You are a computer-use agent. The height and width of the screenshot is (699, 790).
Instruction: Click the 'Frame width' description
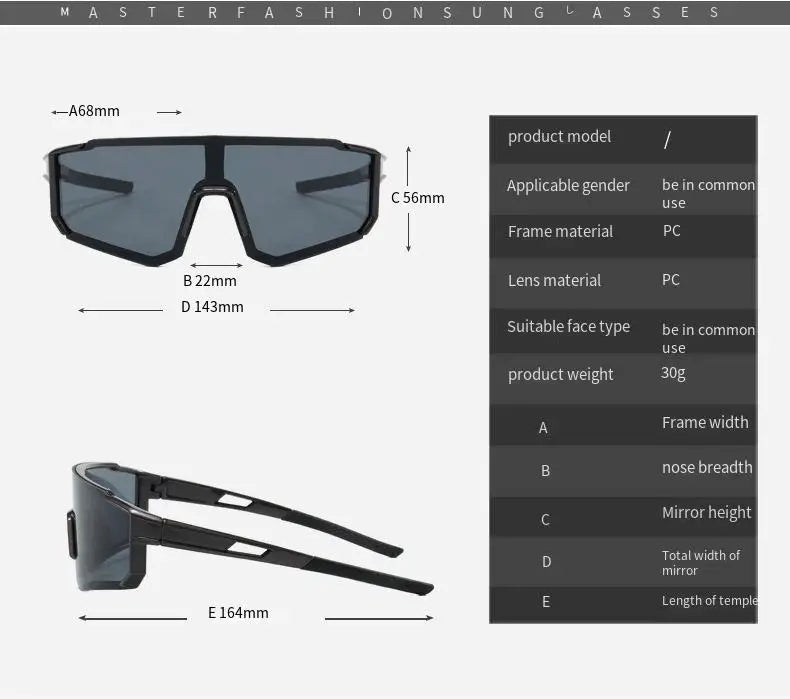705,422
